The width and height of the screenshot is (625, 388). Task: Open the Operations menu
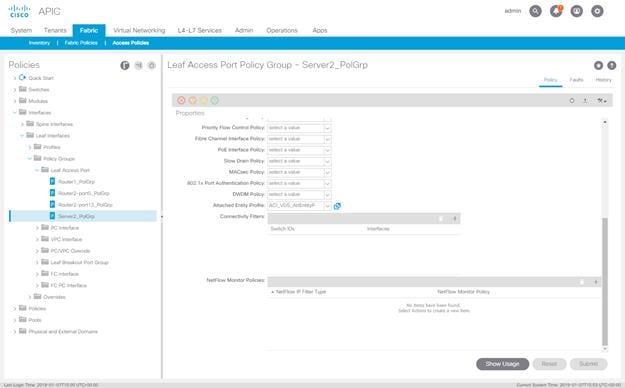(x=282, y=30)
